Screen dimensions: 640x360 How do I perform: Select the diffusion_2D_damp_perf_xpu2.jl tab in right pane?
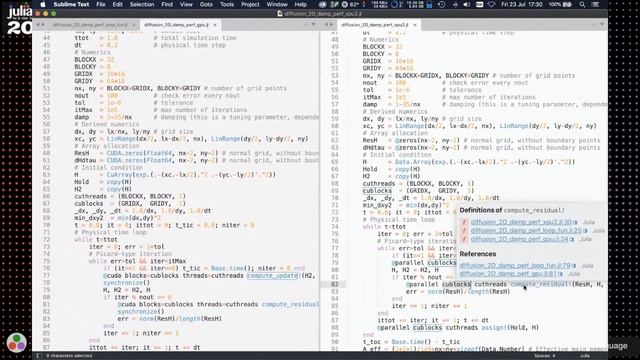(374, 25)
